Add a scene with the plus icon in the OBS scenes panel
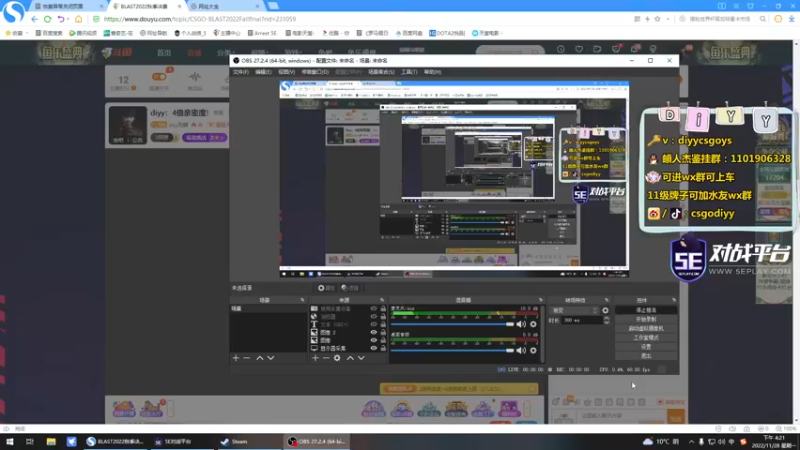The width and height of the screenshot is (800, 450). 236,358
